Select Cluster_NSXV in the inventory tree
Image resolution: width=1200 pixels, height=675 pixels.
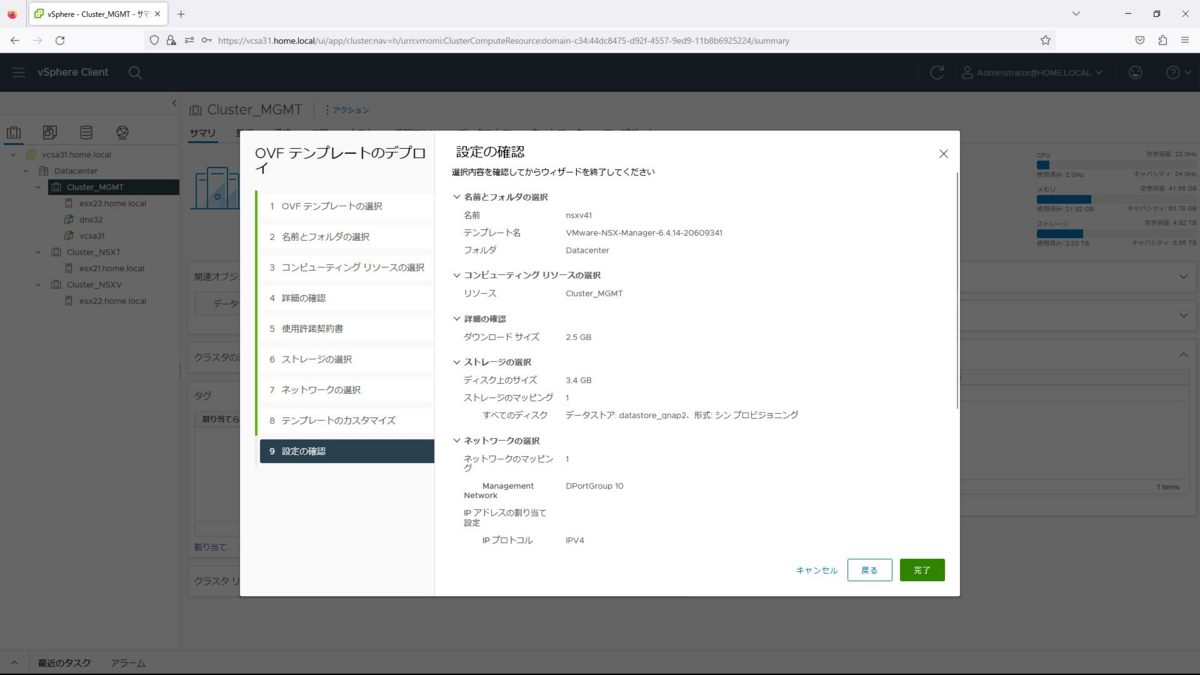[x=93, y=284]
